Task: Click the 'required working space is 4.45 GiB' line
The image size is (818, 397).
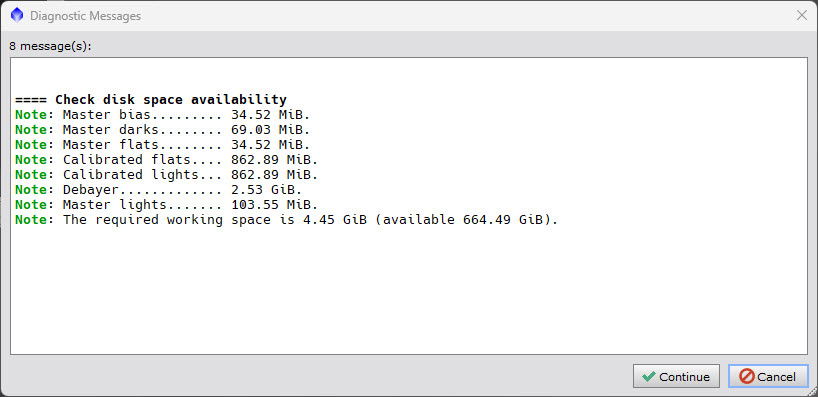Action: tap(286, 220)
